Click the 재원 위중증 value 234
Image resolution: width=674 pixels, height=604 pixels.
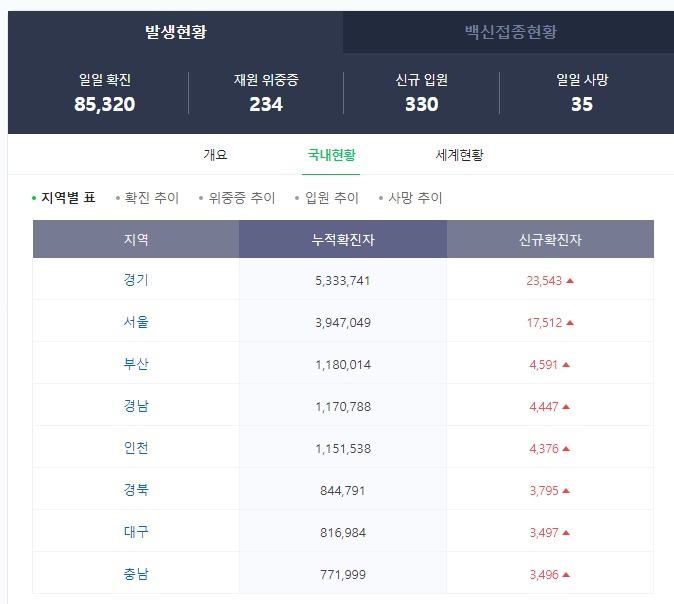(x=266, y=104)
